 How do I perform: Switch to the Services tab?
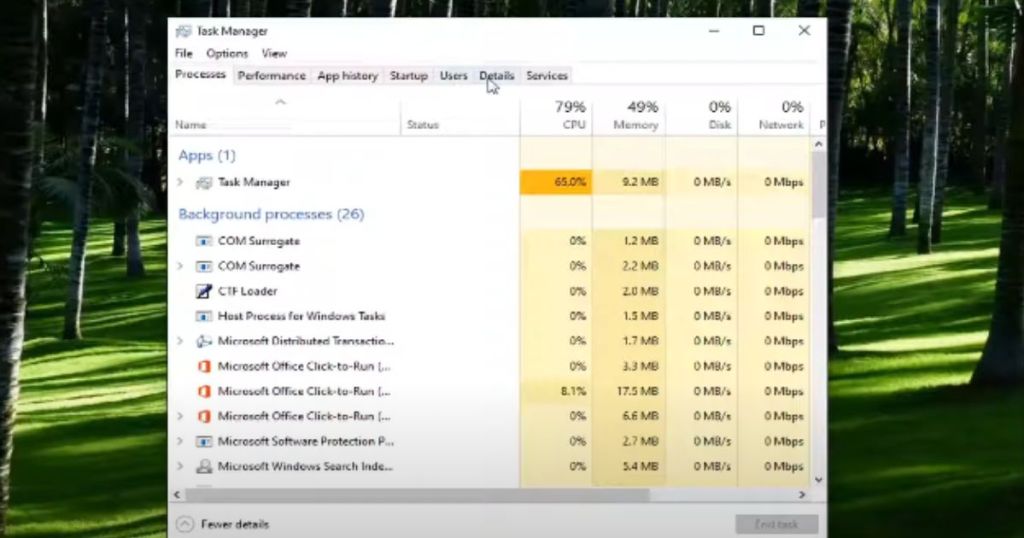point(547,76)
